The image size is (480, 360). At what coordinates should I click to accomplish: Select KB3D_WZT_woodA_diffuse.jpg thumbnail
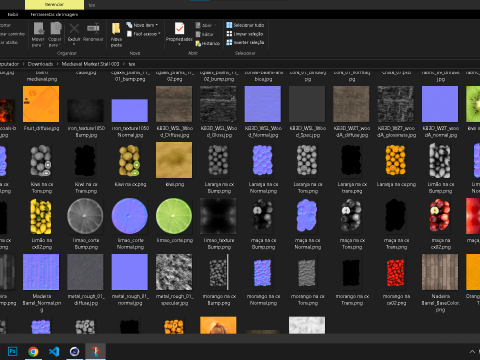point(351,104)
